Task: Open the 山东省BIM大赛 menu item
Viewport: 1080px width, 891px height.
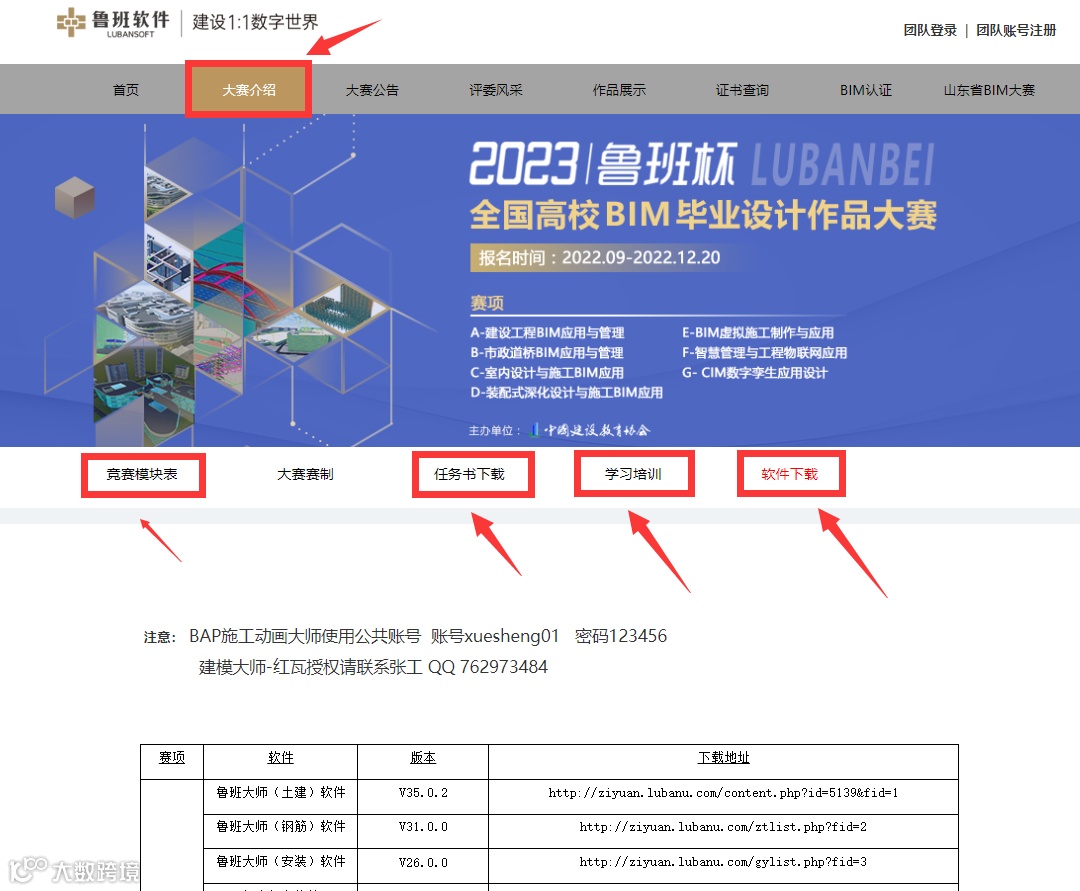Action: click(x=989, y=90)
